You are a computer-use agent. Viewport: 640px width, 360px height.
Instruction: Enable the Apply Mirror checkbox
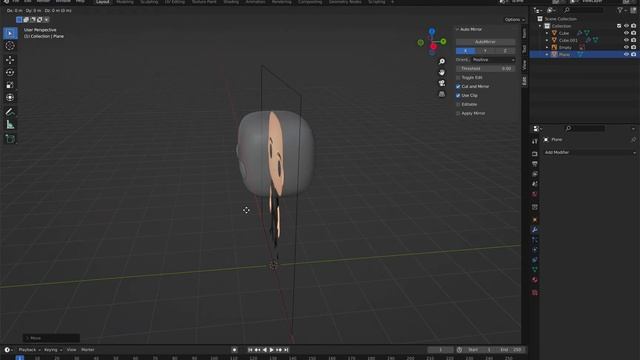tap(458, 113)
